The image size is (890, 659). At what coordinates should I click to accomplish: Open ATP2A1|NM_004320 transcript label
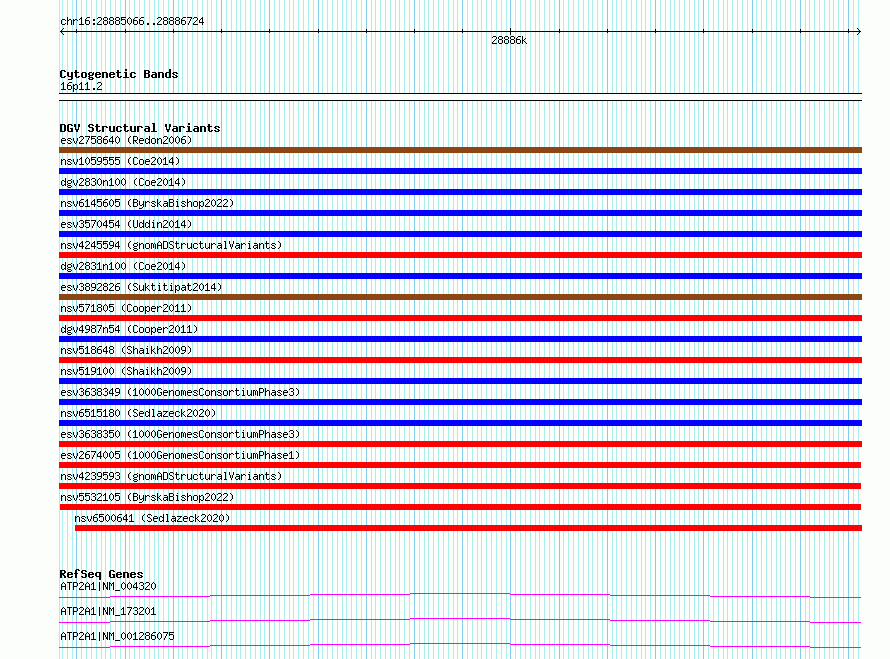(x=108, y=586)
